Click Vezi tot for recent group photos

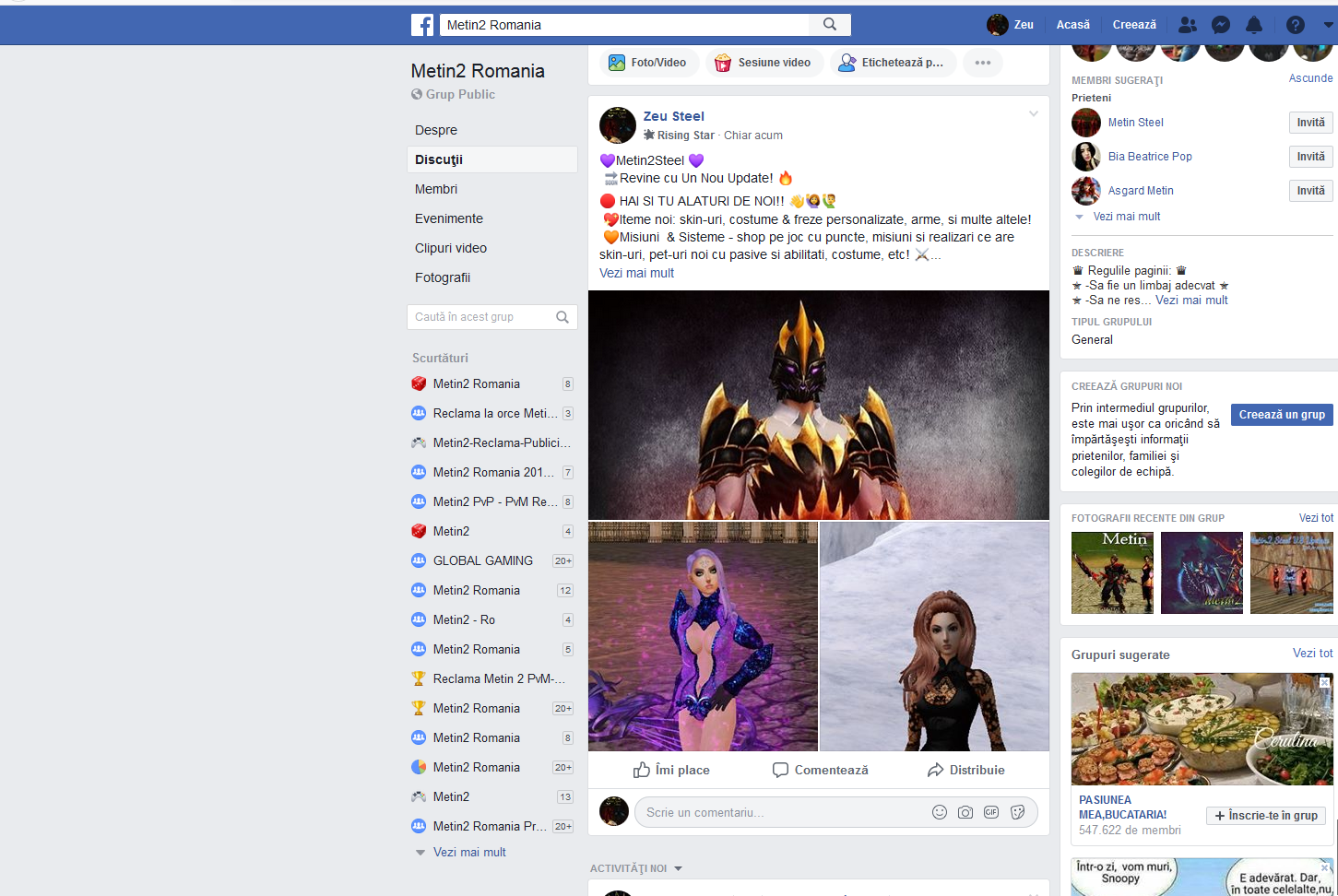(1316, 518)
